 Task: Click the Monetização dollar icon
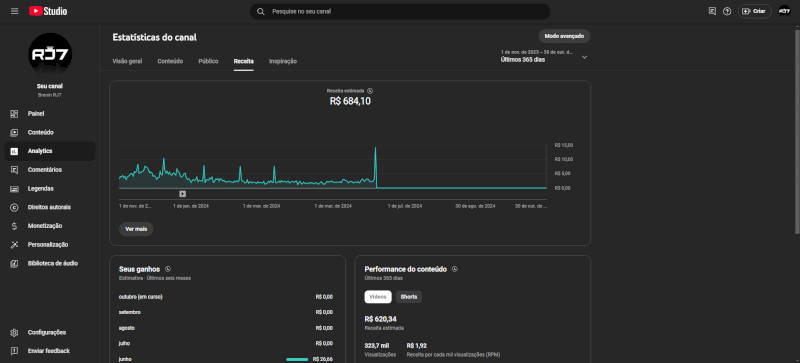pos(14,226)
